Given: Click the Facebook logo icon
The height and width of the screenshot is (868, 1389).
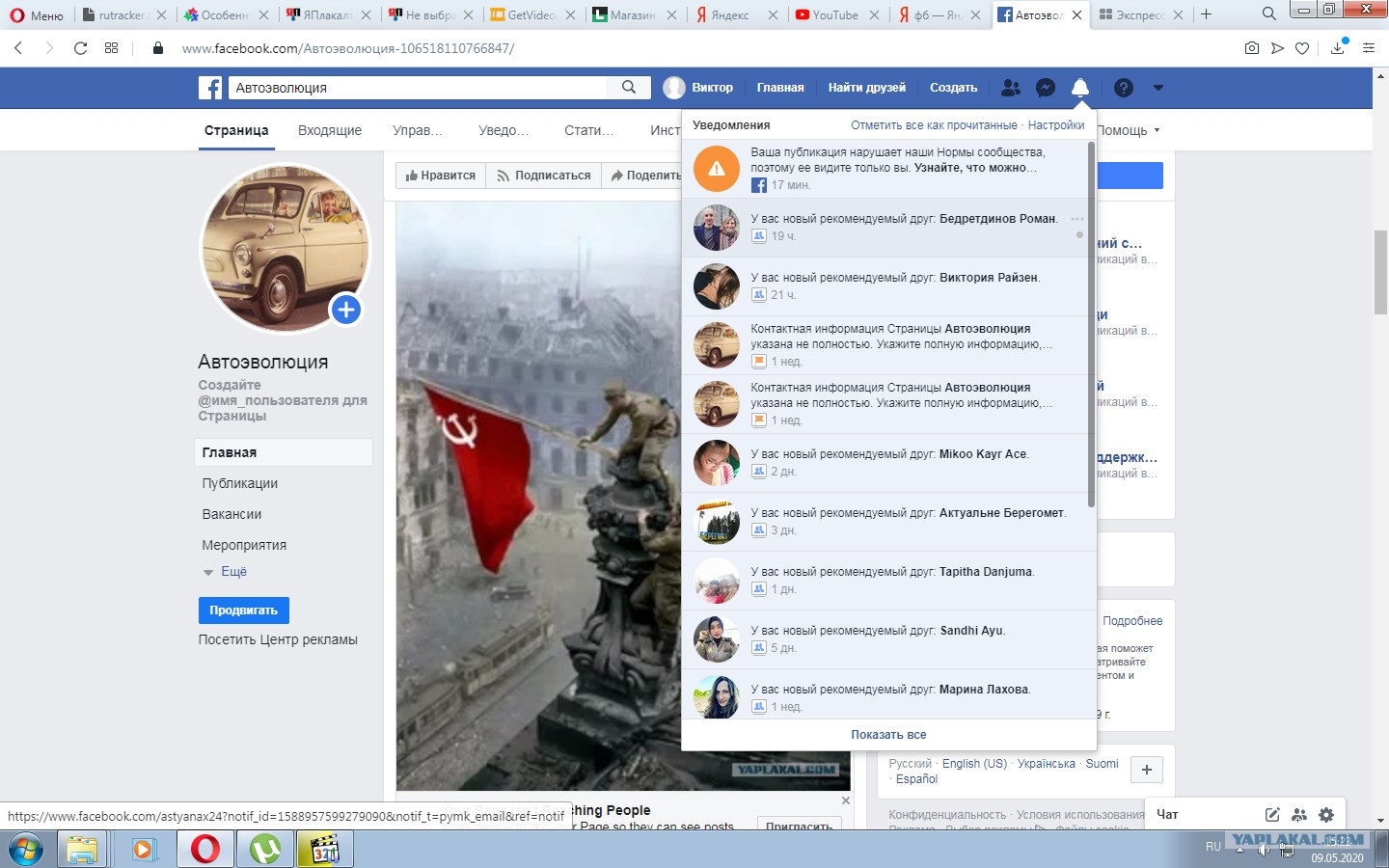Looking at the screenshot, I should pos(210,88).
